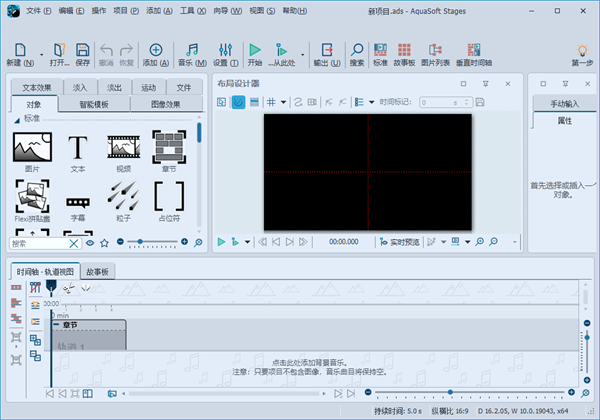Pick the 粒子 (particle) object icon
The image size is (600, 420).
(124, 197)
